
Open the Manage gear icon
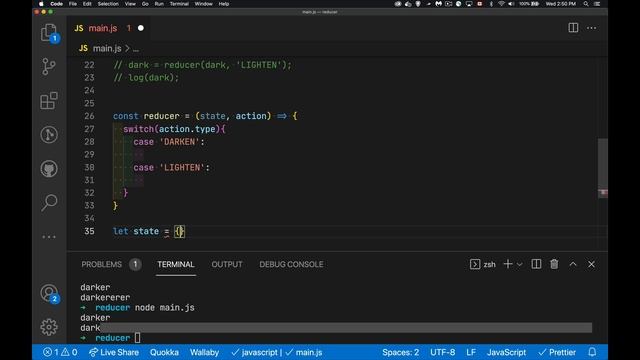pos(49,327)
